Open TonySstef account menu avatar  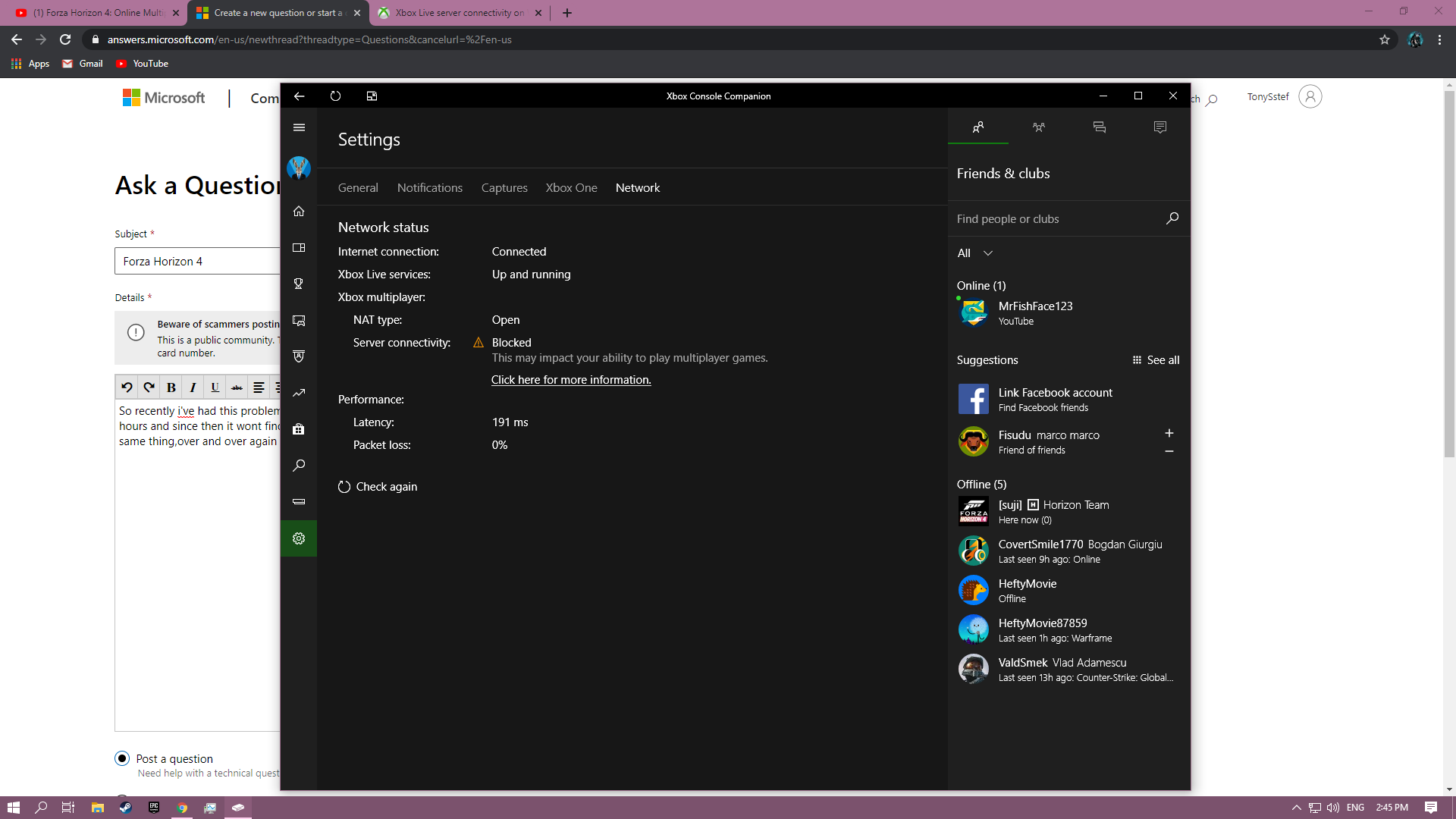pos(1310,97)
